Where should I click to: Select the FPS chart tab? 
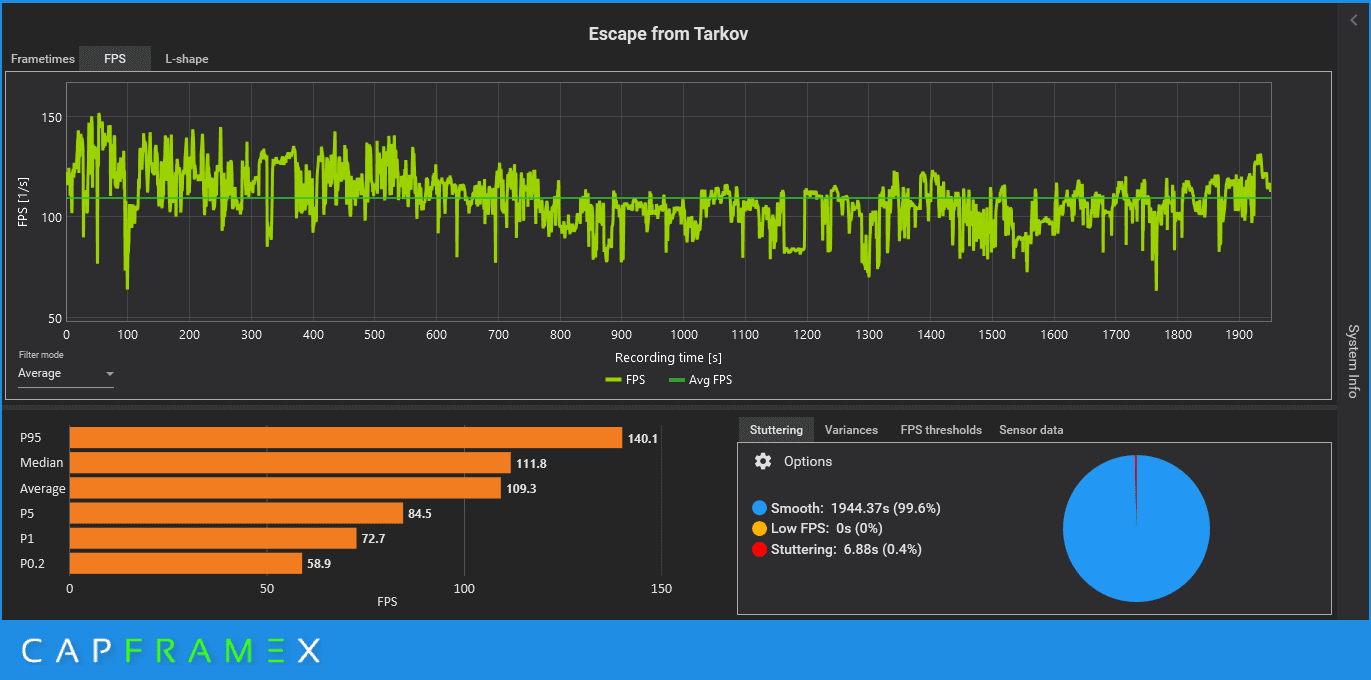click(115, 59)
